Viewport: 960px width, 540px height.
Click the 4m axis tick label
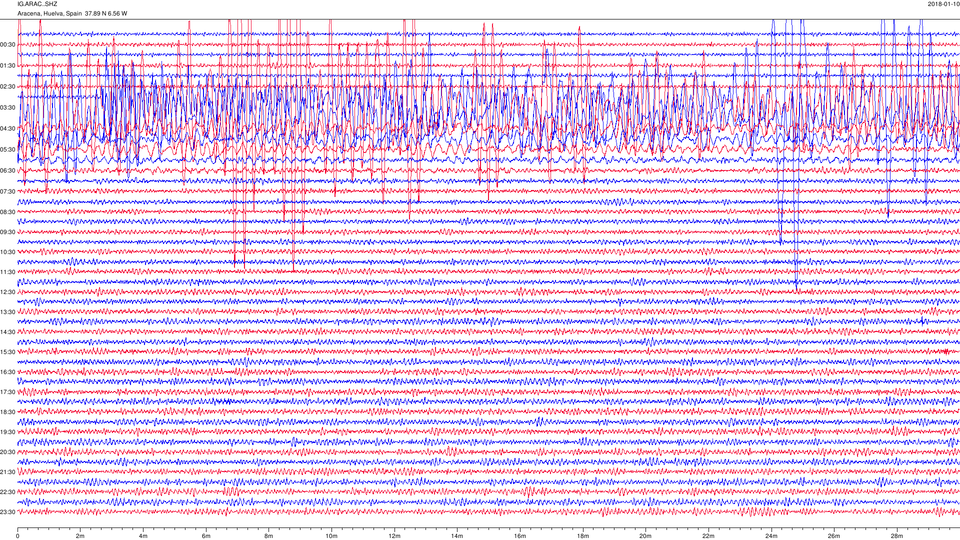click(x=143, y=536)
